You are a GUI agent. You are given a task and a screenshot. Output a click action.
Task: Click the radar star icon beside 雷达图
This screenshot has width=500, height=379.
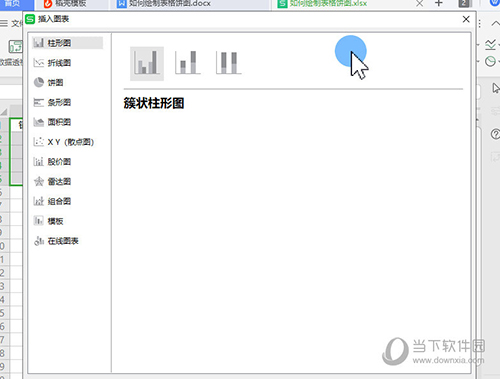(x=39, y=181)
